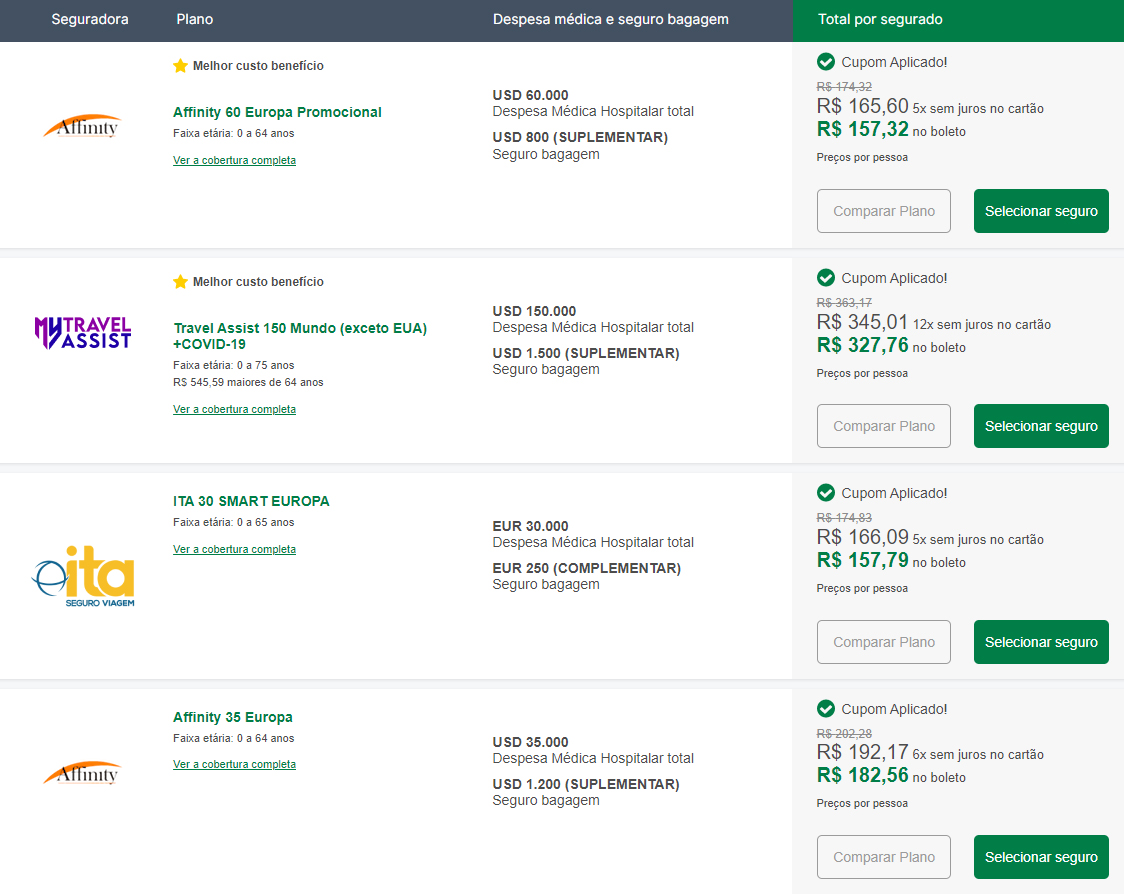The width and height of the screenshot is (1124, 894).
Task: Click Selecionar seguro for Affinity 35 Europa
Action: coord(1041,857)
